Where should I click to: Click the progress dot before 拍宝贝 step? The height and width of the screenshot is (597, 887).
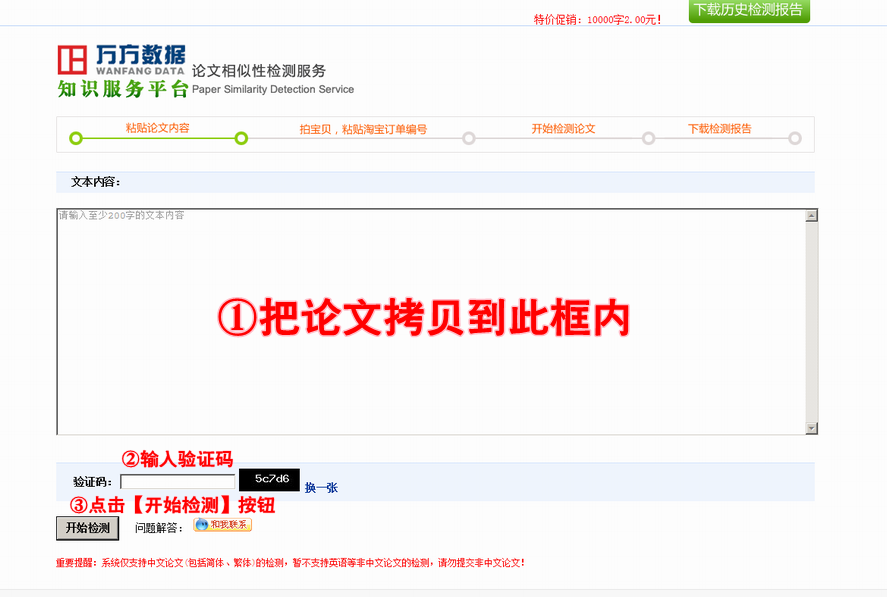(x=242, y=139)
